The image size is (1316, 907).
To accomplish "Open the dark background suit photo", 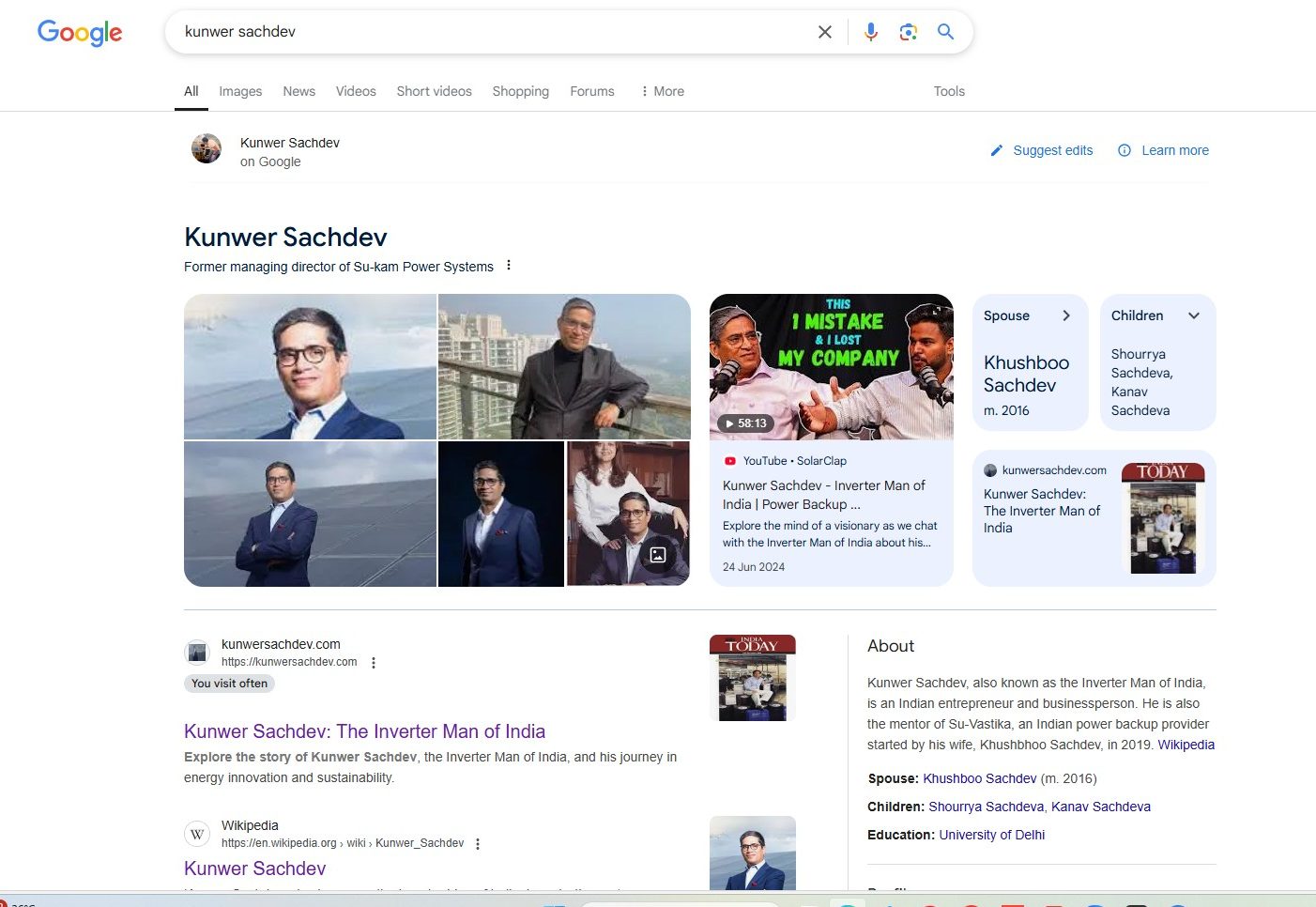I will (x=501, y=515).
